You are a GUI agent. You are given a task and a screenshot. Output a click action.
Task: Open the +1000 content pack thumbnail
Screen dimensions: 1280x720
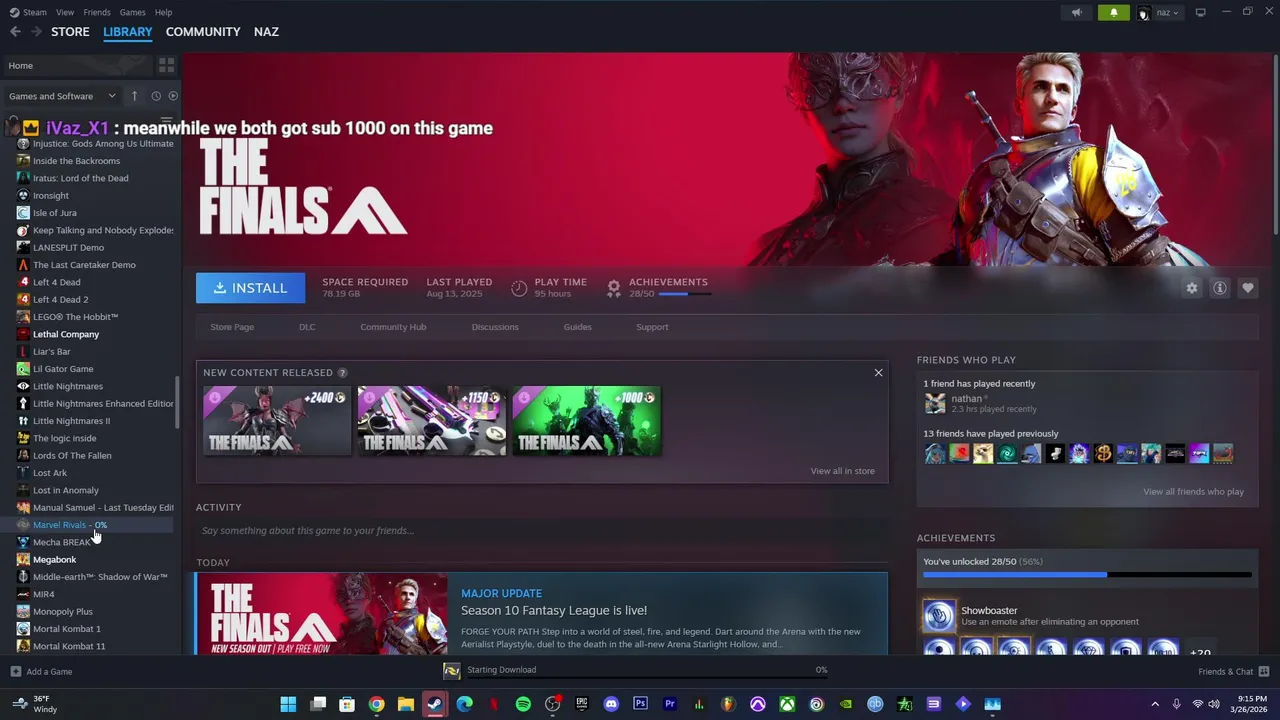click(x=587, y=421)
